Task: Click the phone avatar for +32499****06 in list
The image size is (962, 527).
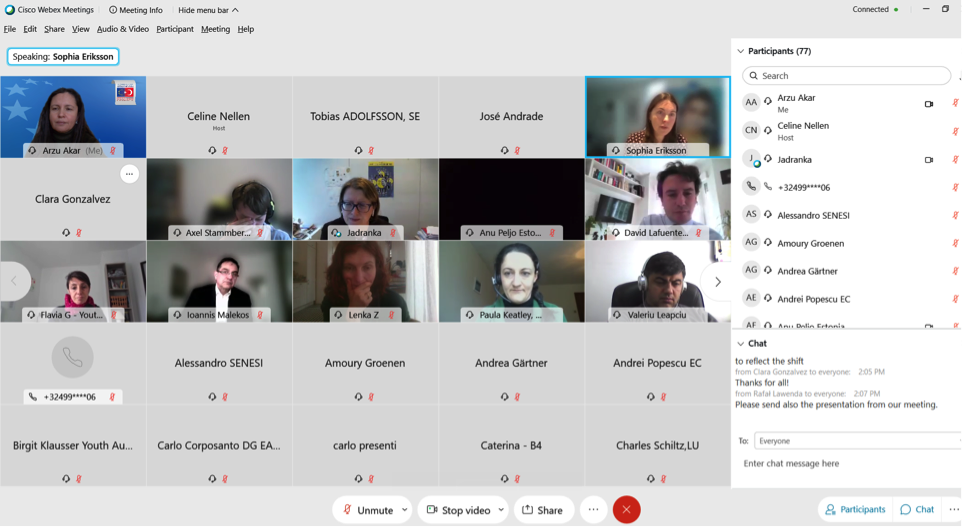Action: pos(751,187)
